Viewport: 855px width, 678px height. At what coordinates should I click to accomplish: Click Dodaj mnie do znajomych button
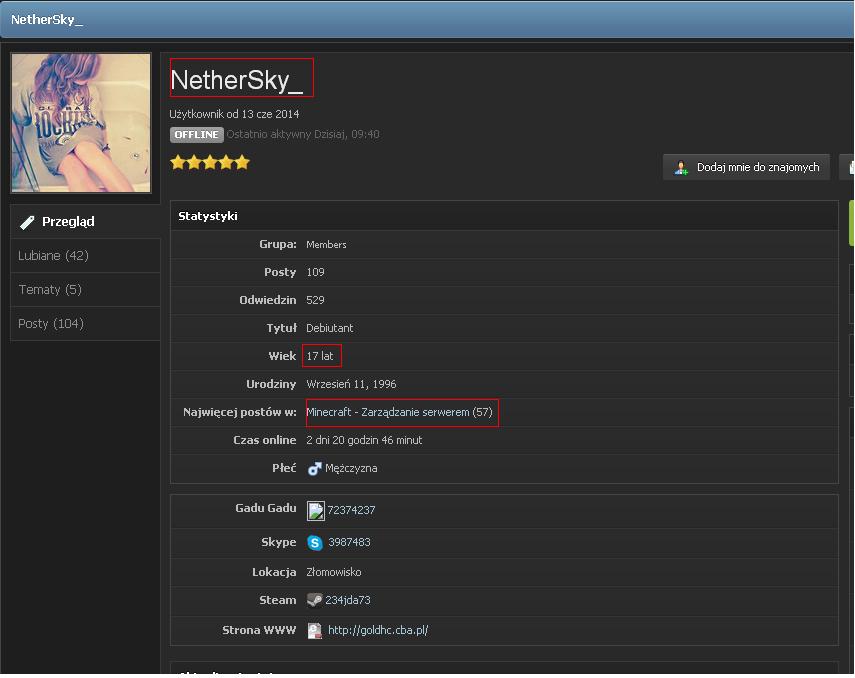[746, 167]
